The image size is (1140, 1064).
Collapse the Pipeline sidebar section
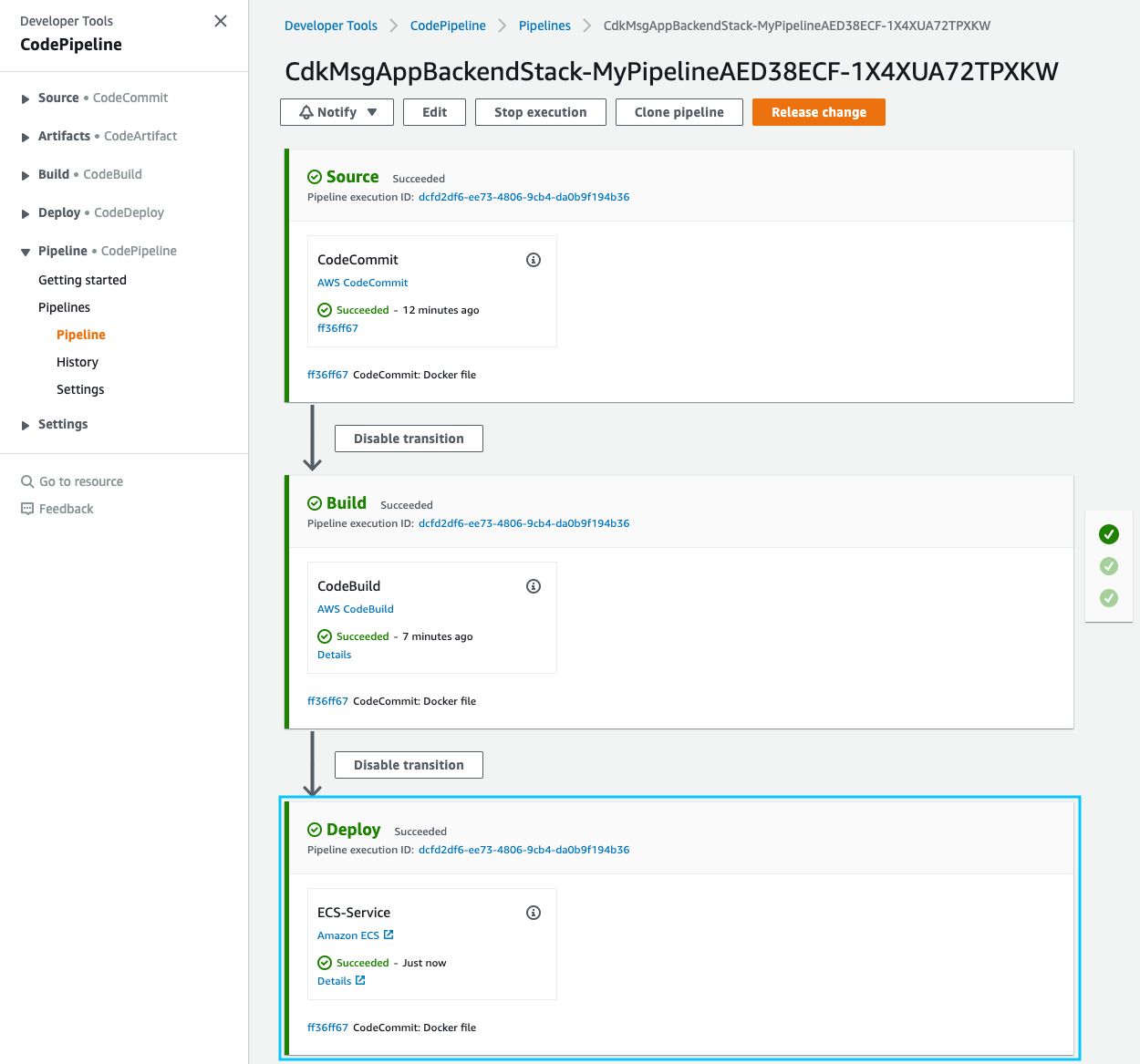tap(26, 250)
